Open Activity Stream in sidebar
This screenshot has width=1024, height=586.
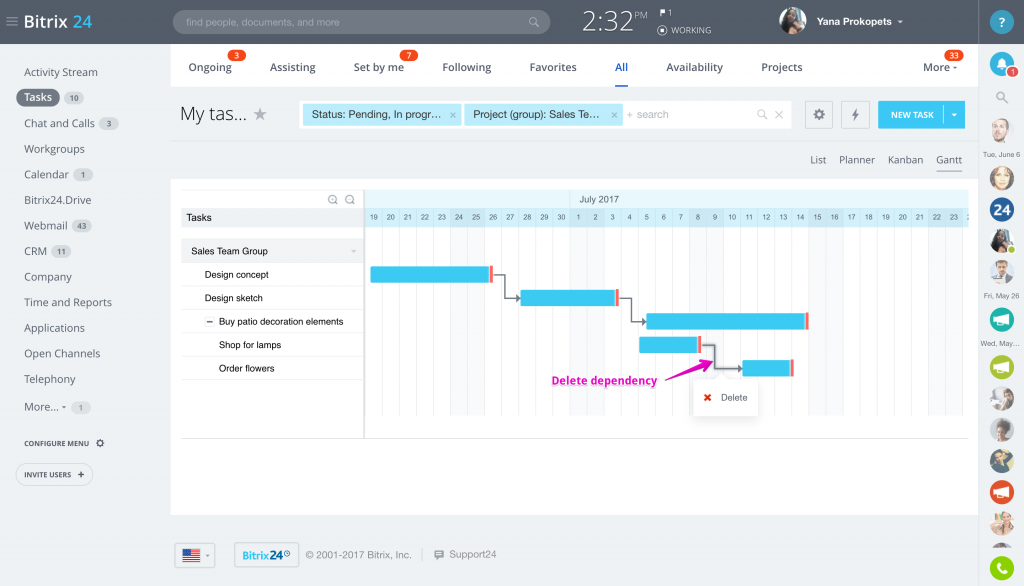(61, 73)
